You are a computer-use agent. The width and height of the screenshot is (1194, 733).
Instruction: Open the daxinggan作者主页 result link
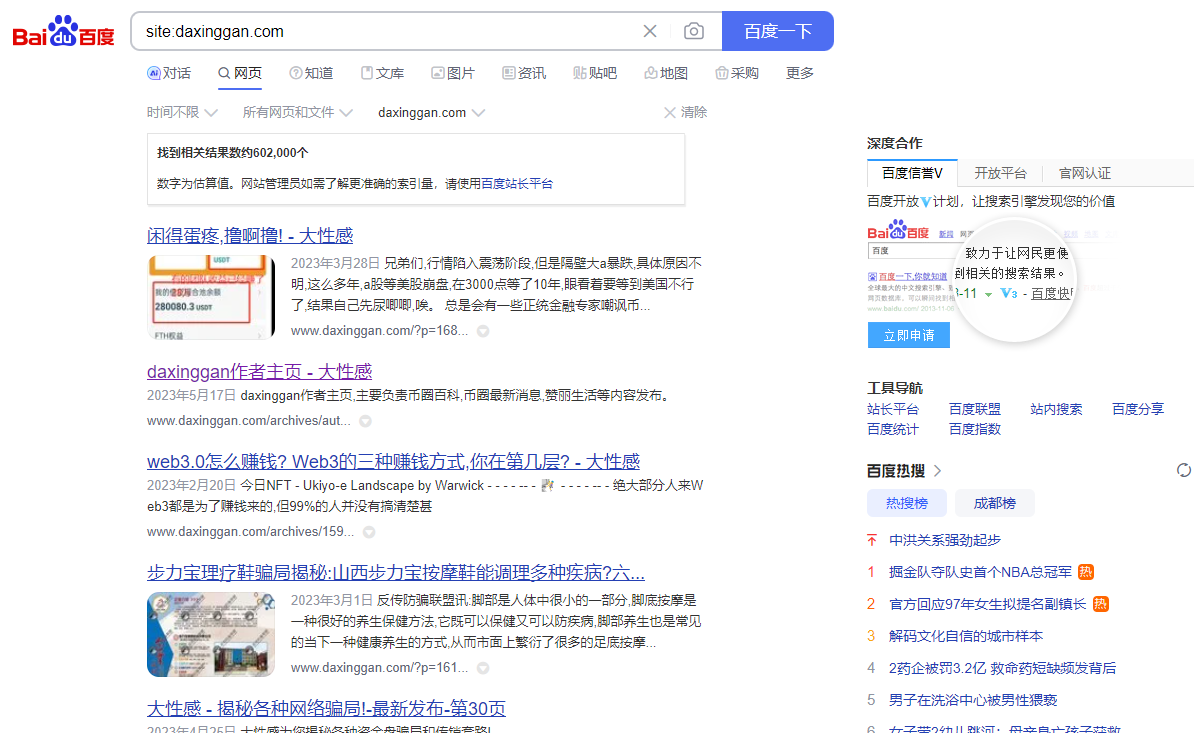coord(259,371)
